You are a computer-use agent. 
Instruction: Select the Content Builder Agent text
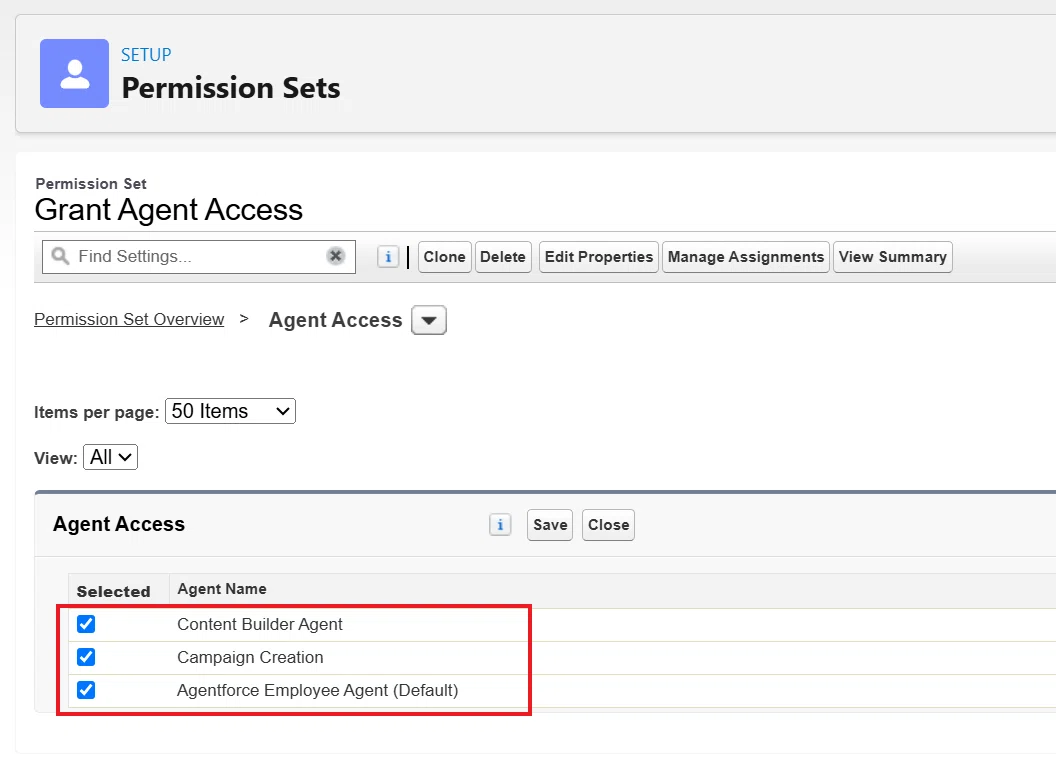click(x=260, y=625)
